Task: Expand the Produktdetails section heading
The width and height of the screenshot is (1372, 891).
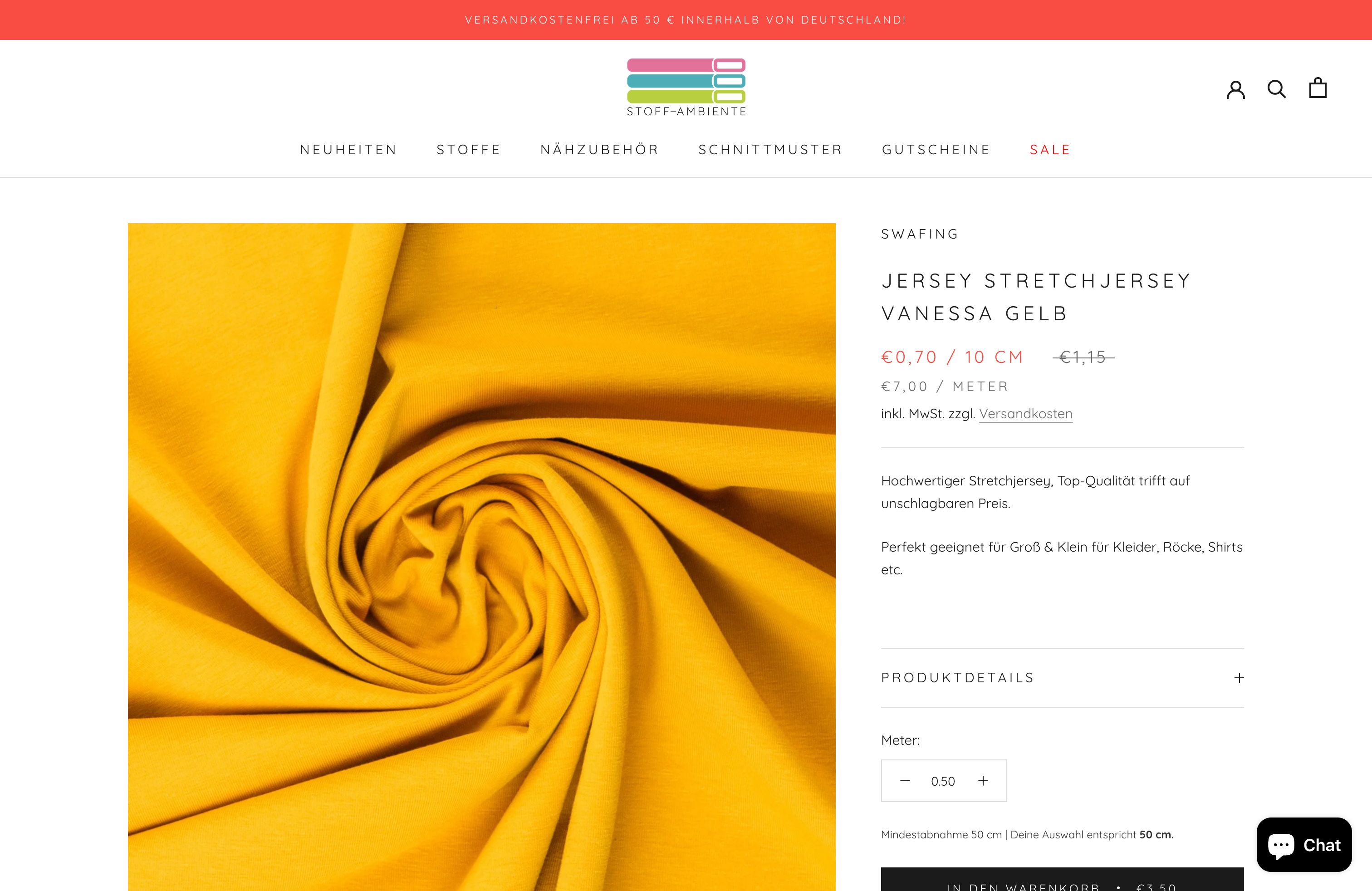Action: 958,678
